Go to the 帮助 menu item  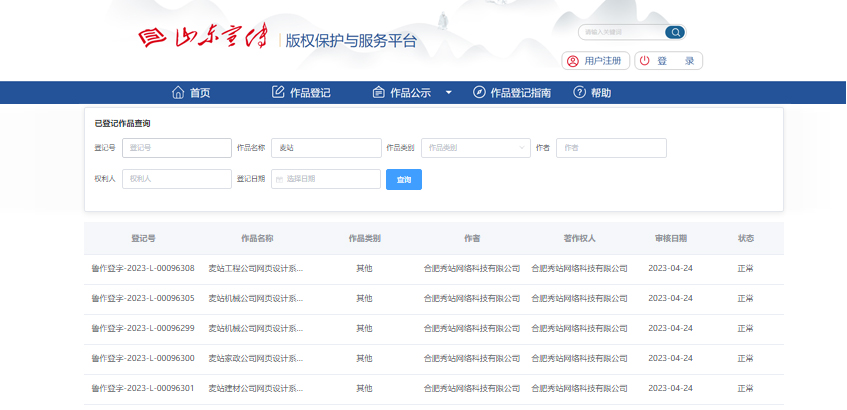pyautogui.click(x=601, y=93)
